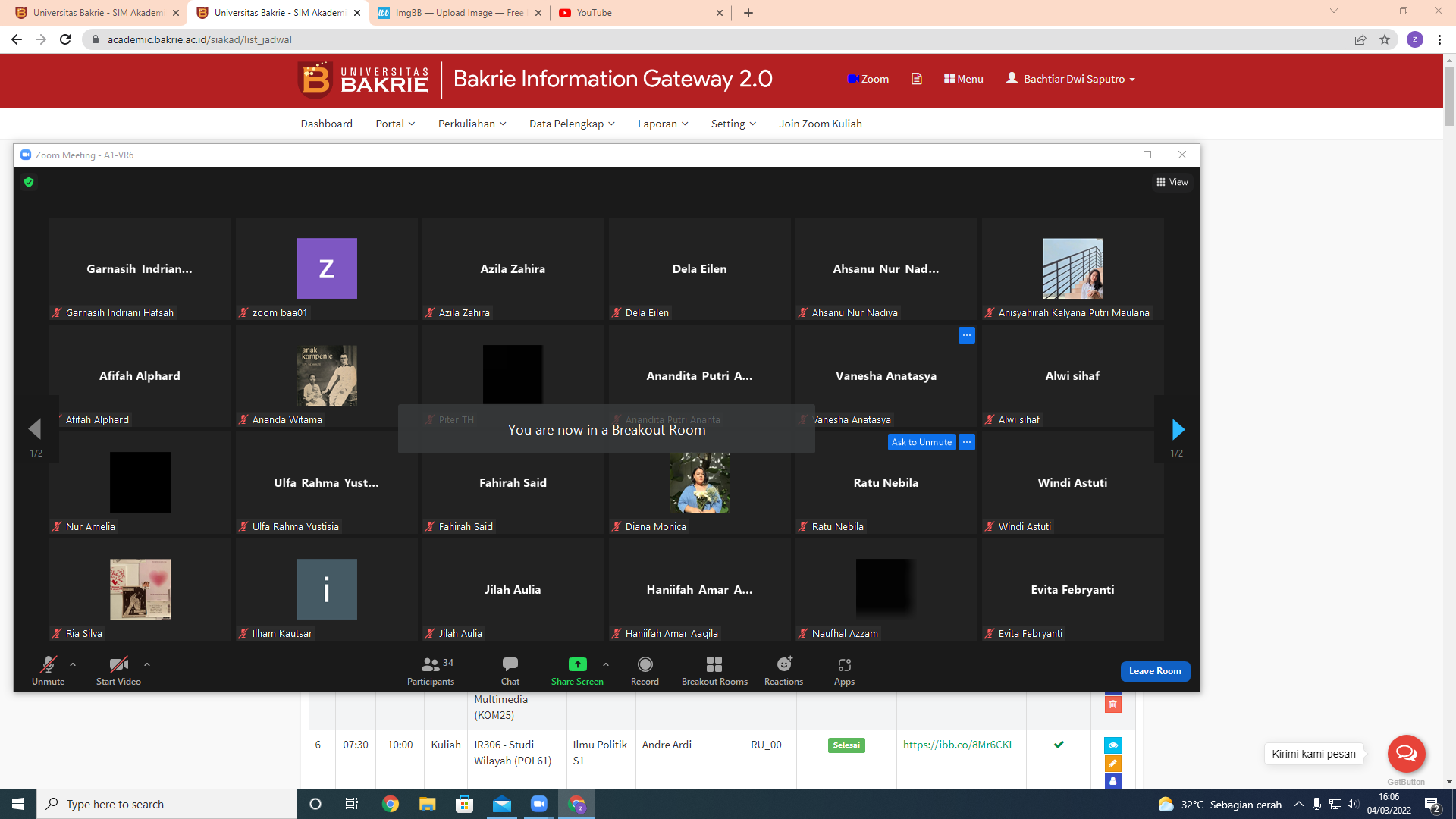Click the red delete icon in the table
The height and width of the screenshot is (819, 1456).
coord(1112,704)
